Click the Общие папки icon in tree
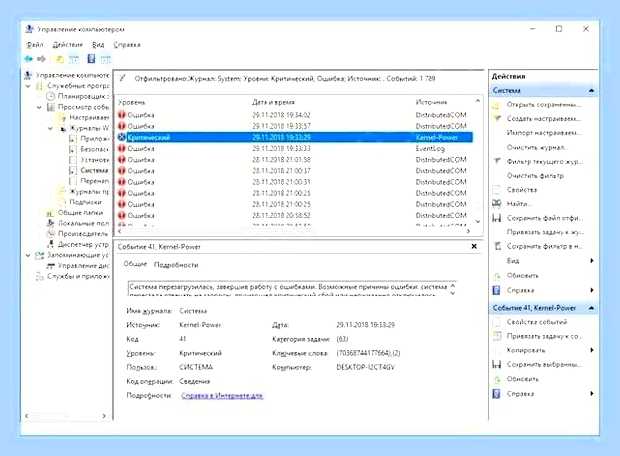This screenshot has height=456, width=620. [x=50, y=213]
